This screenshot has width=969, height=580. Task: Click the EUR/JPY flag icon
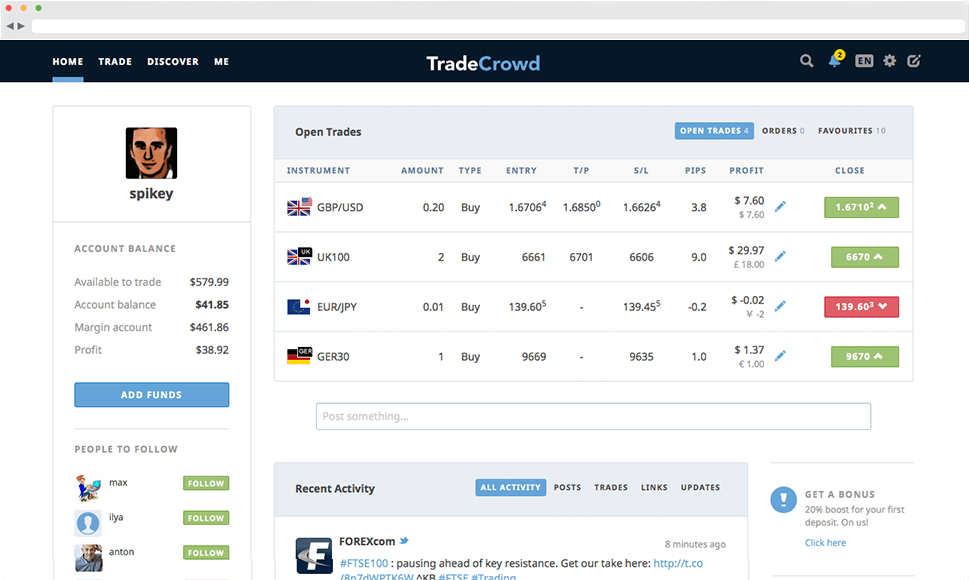[x=299, y=306]
